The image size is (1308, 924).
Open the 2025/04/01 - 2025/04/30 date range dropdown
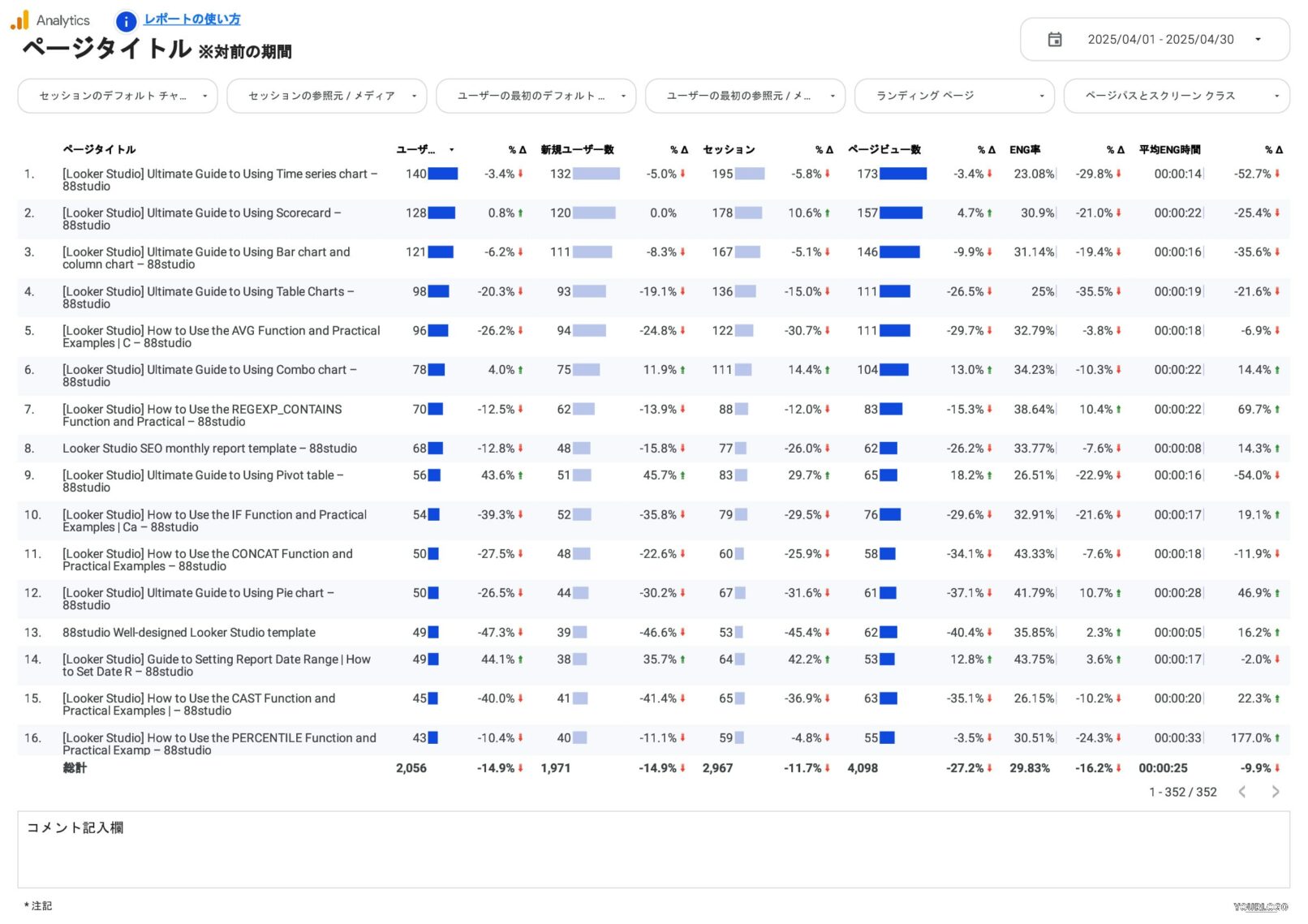pos(1160,40)
